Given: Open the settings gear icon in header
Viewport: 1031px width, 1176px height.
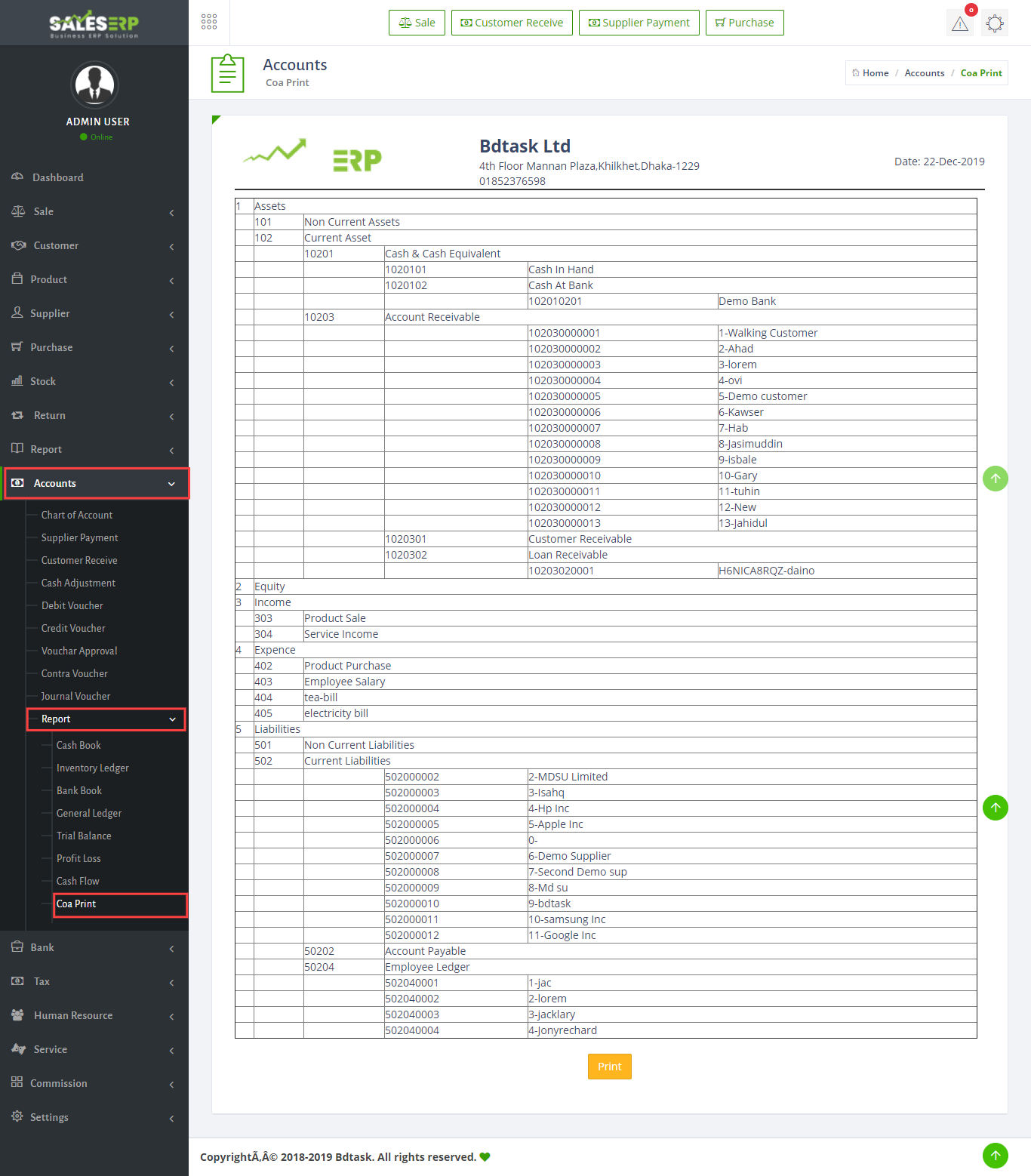Looking at the screenshot, I should (x=995, y=23).
